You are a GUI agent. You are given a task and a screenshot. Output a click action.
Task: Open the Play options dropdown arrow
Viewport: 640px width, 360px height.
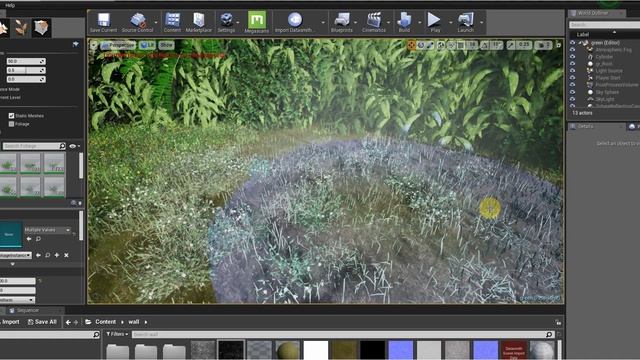451,22
